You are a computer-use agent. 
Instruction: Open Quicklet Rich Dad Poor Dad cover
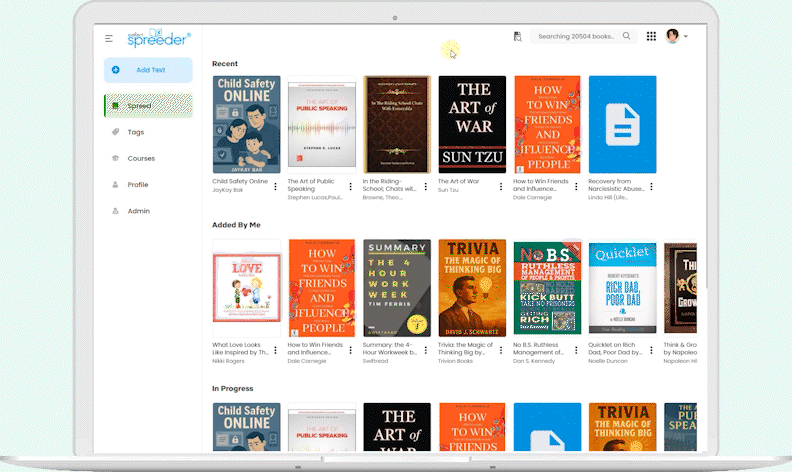point(623,288)
